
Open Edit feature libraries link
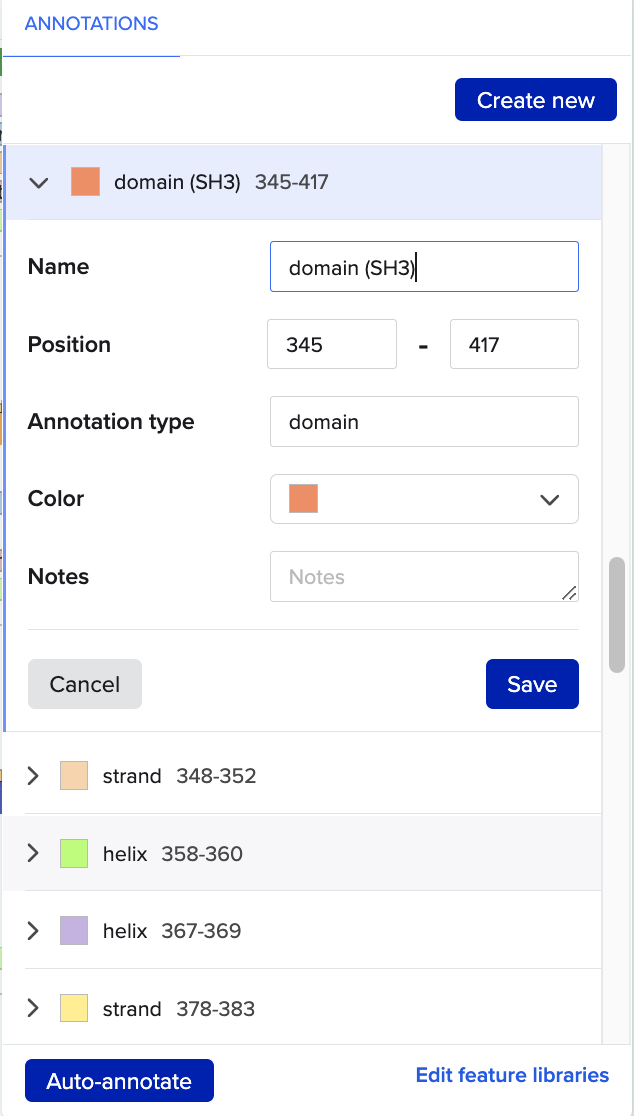tap(512, 1075)
